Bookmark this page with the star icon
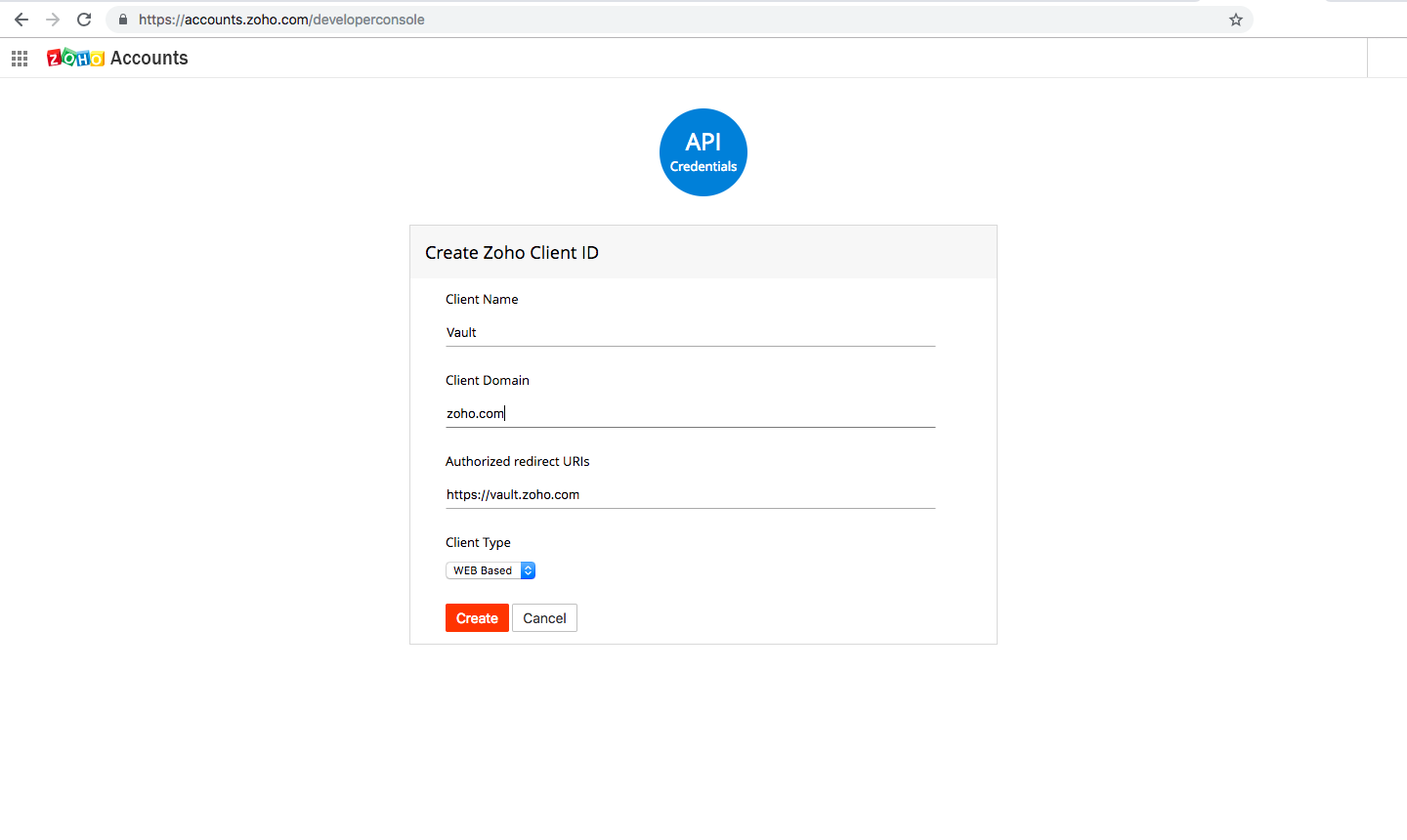Screen dimensions: 1407x840 [x=1236, y=20]
